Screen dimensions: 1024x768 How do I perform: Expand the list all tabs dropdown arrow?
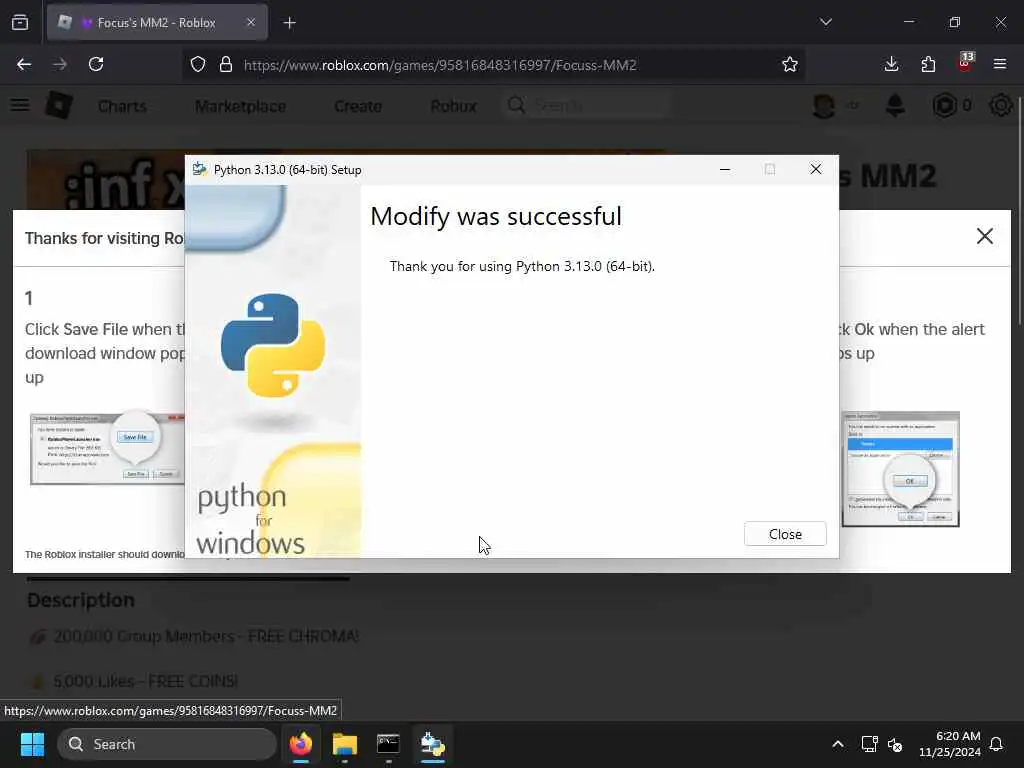825,22
